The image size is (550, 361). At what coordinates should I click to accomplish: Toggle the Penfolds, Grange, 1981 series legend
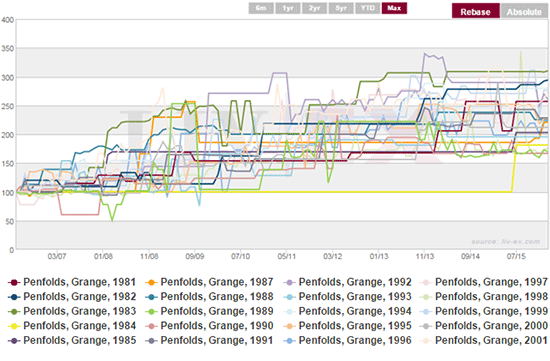72,282
